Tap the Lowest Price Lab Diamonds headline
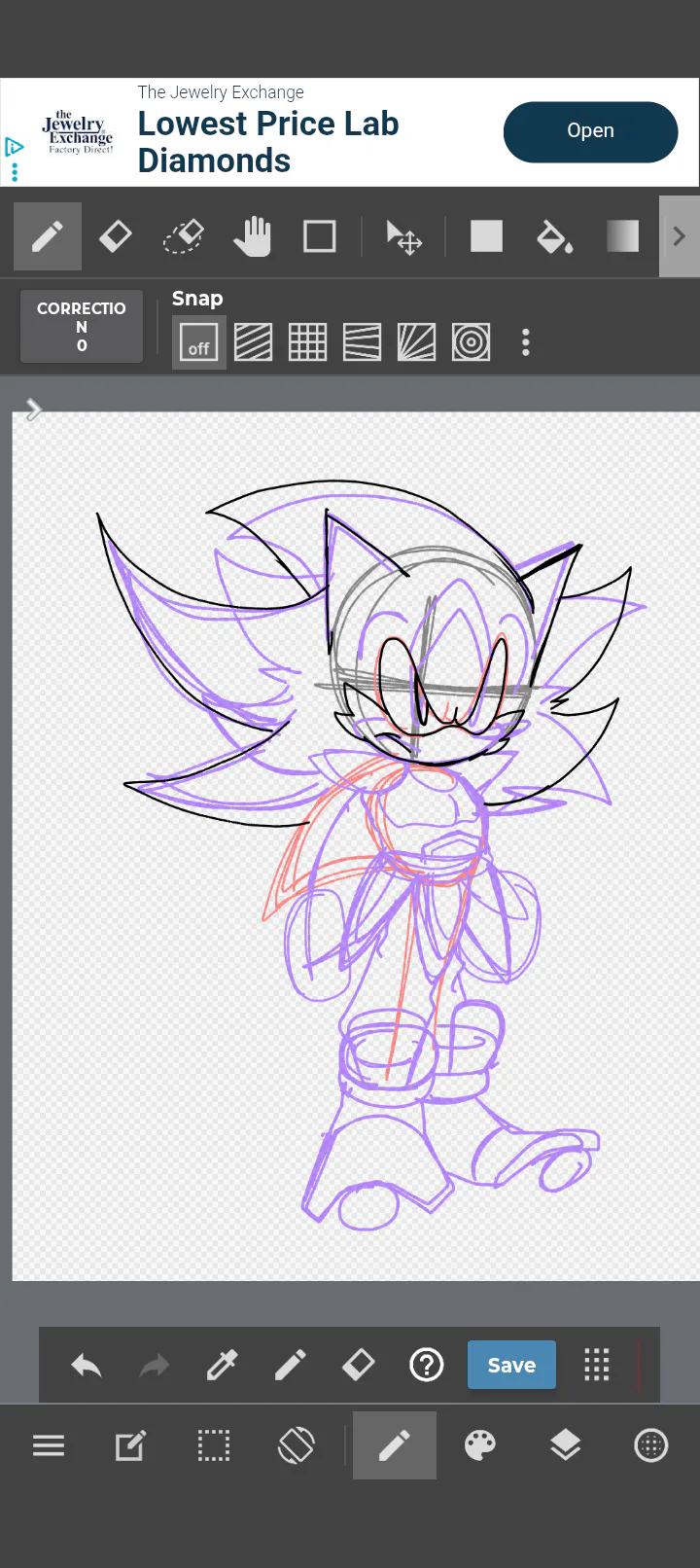This screenshot has width=700, height=1568. click(x=268, y=142)
